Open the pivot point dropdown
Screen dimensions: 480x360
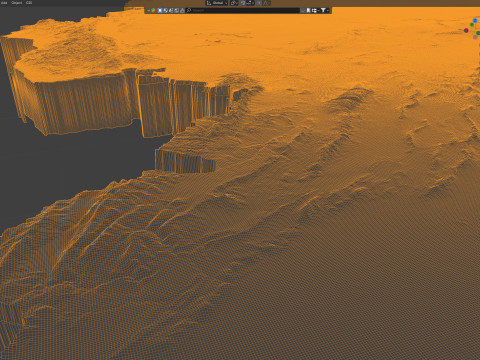[x=234, y=3]
